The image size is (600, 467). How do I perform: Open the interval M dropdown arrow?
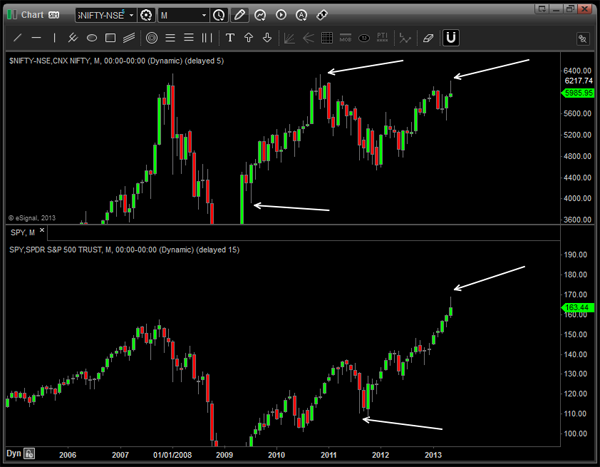click(204, 15)
